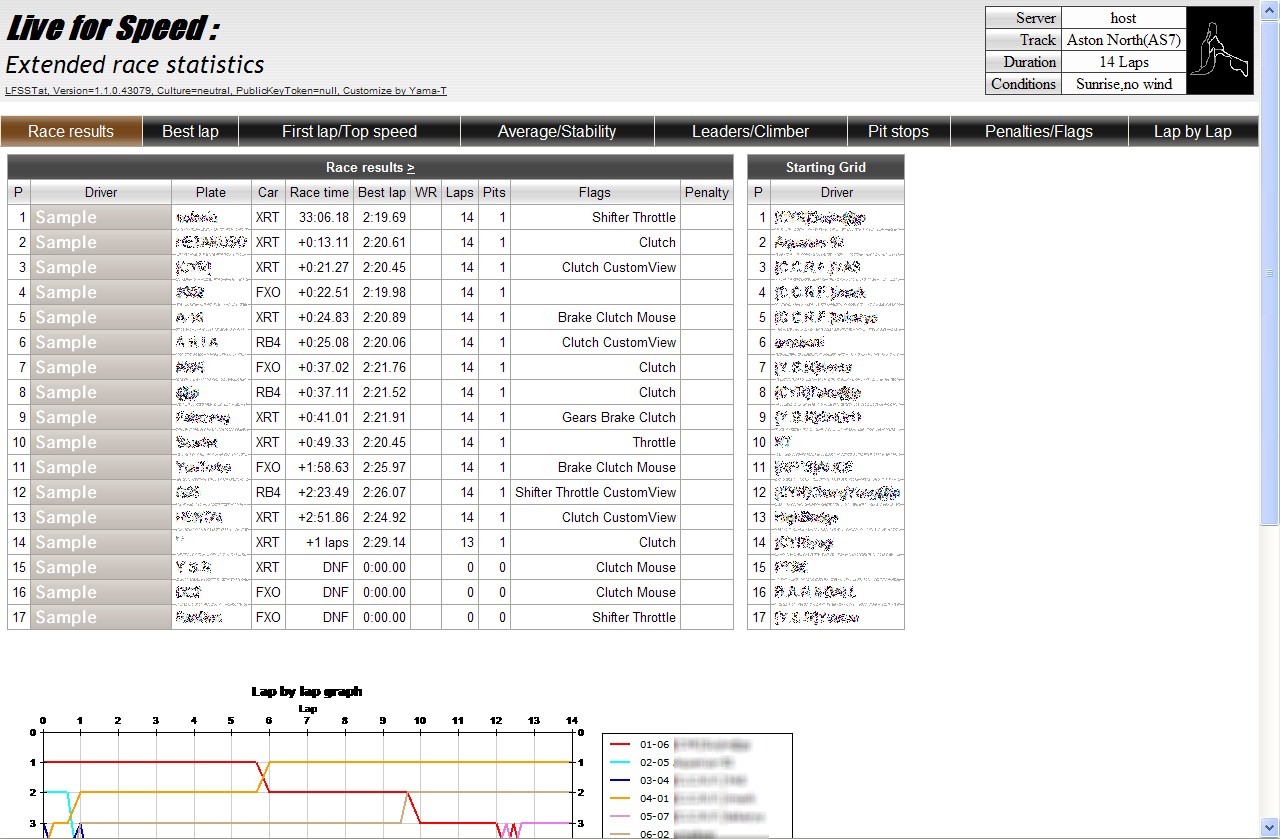The image size is (1280, 839).
Task: Click the +2:51.86 race time cell
Action: pyautogui.click(x=320, y=517)
